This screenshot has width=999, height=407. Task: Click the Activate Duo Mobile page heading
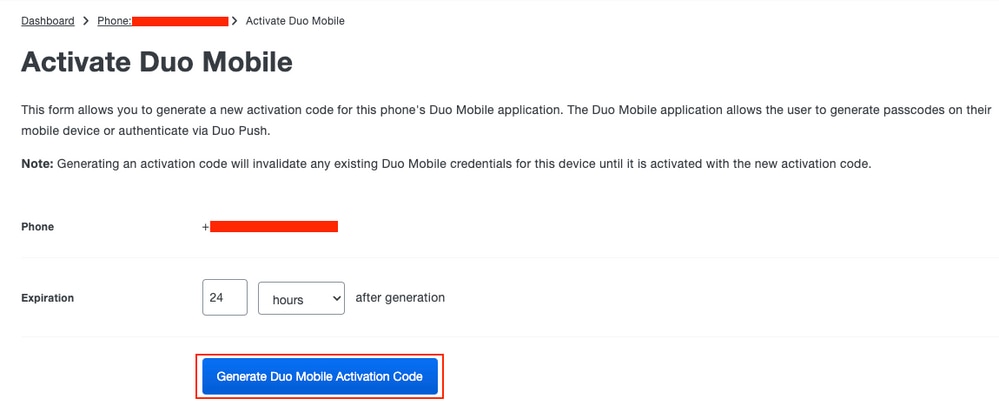coord(157,62)
